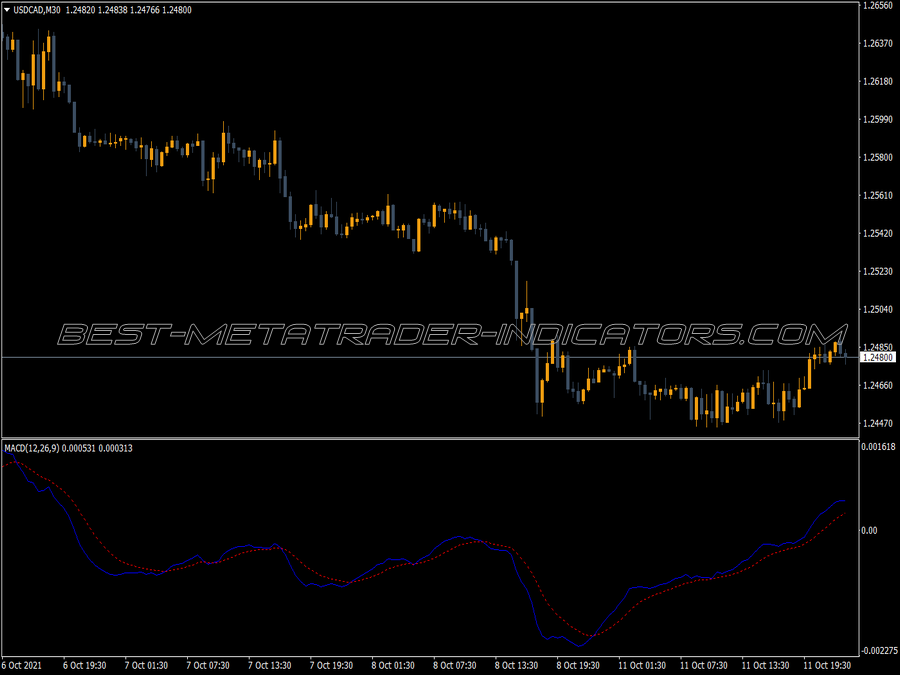The image size is (900, 675).
Task: Click the 7 Oct 01:30 time label
Action: click(x=146, y=666)
